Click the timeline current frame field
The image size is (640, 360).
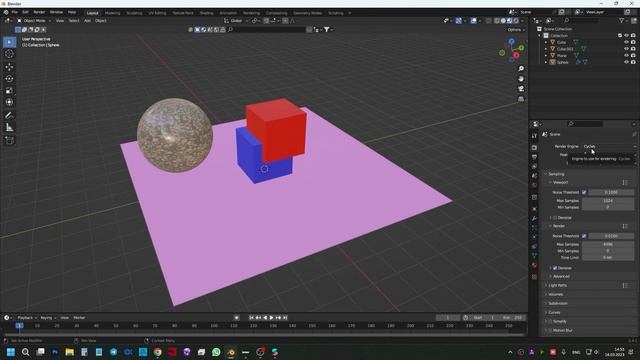[x=448, y=318]
